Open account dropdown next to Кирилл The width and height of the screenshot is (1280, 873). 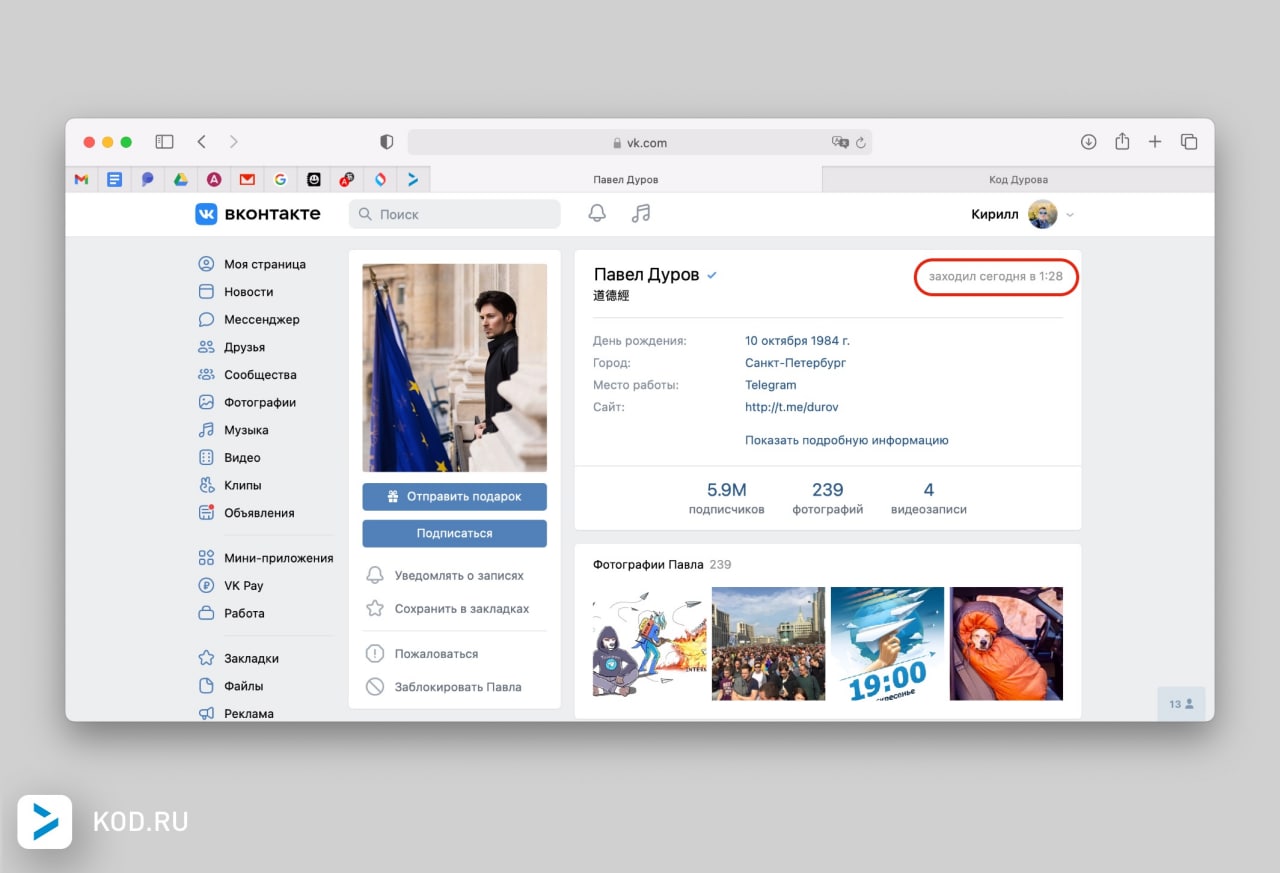(x=1070, y=215)
